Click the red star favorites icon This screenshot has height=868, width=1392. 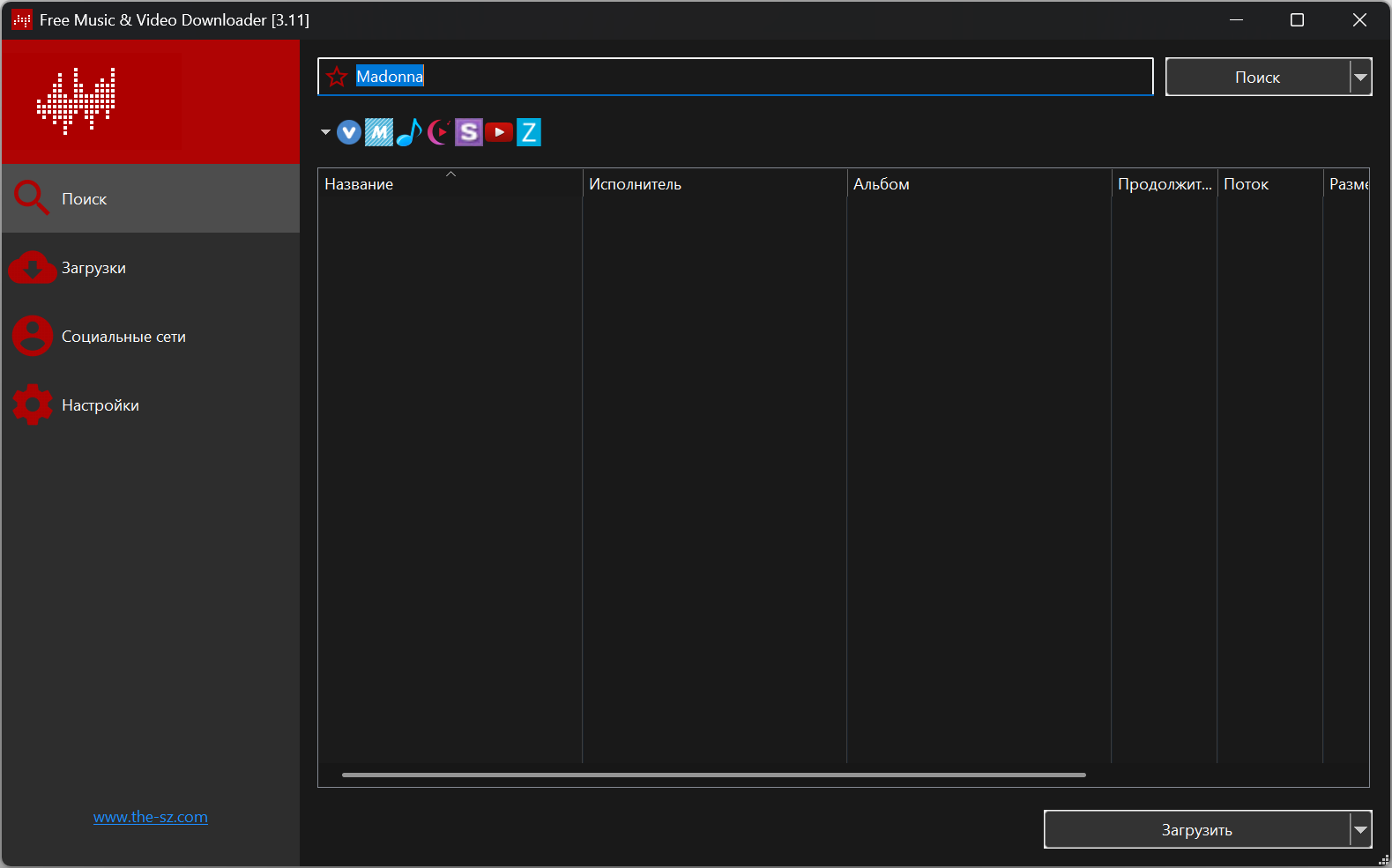click(337, 77)
